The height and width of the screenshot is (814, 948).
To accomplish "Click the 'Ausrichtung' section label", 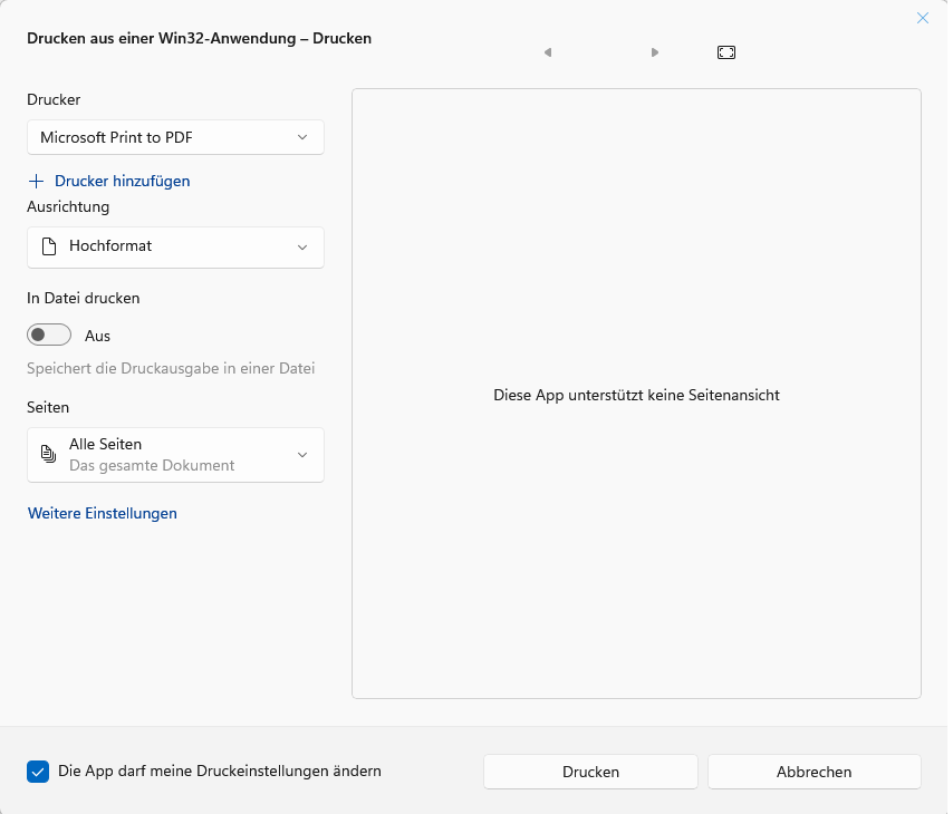I will tap(68, 207).
